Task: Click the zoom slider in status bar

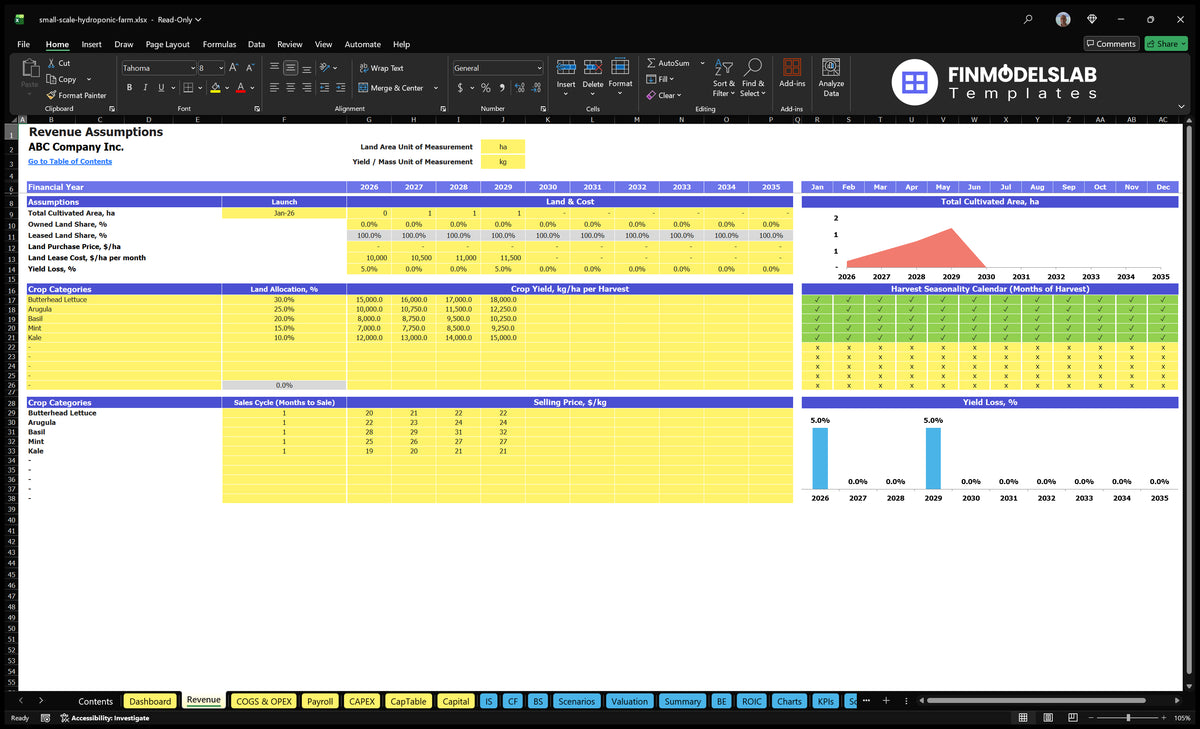Action: pos(1128,718)
